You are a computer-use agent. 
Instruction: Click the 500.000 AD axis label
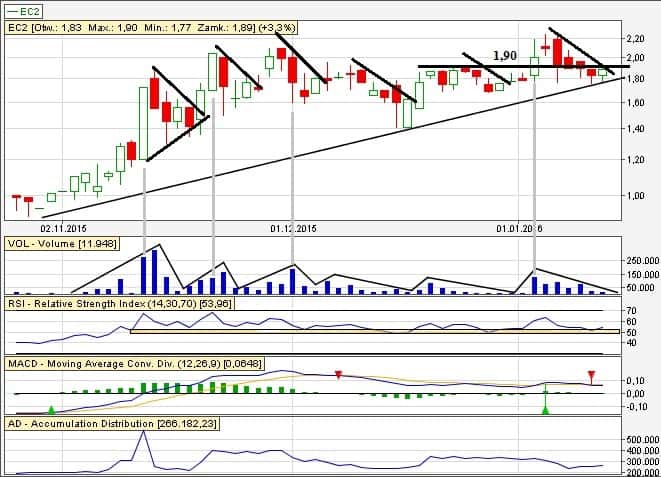coord(639,438)
